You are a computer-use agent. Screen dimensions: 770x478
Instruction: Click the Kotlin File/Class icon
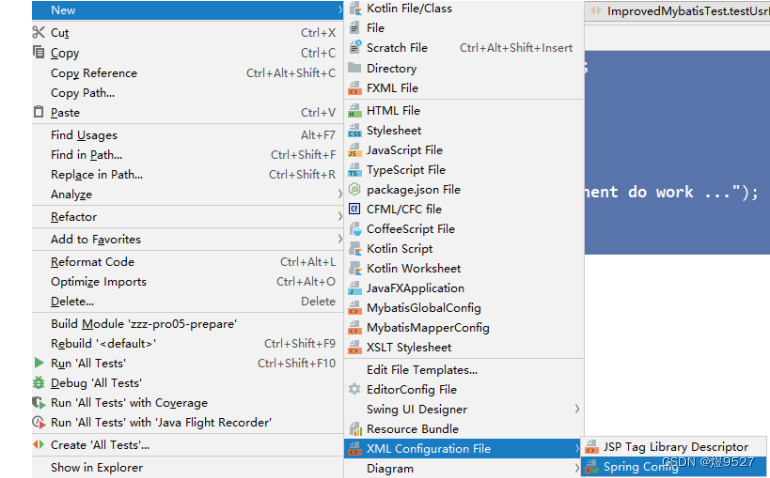[355, 8]
